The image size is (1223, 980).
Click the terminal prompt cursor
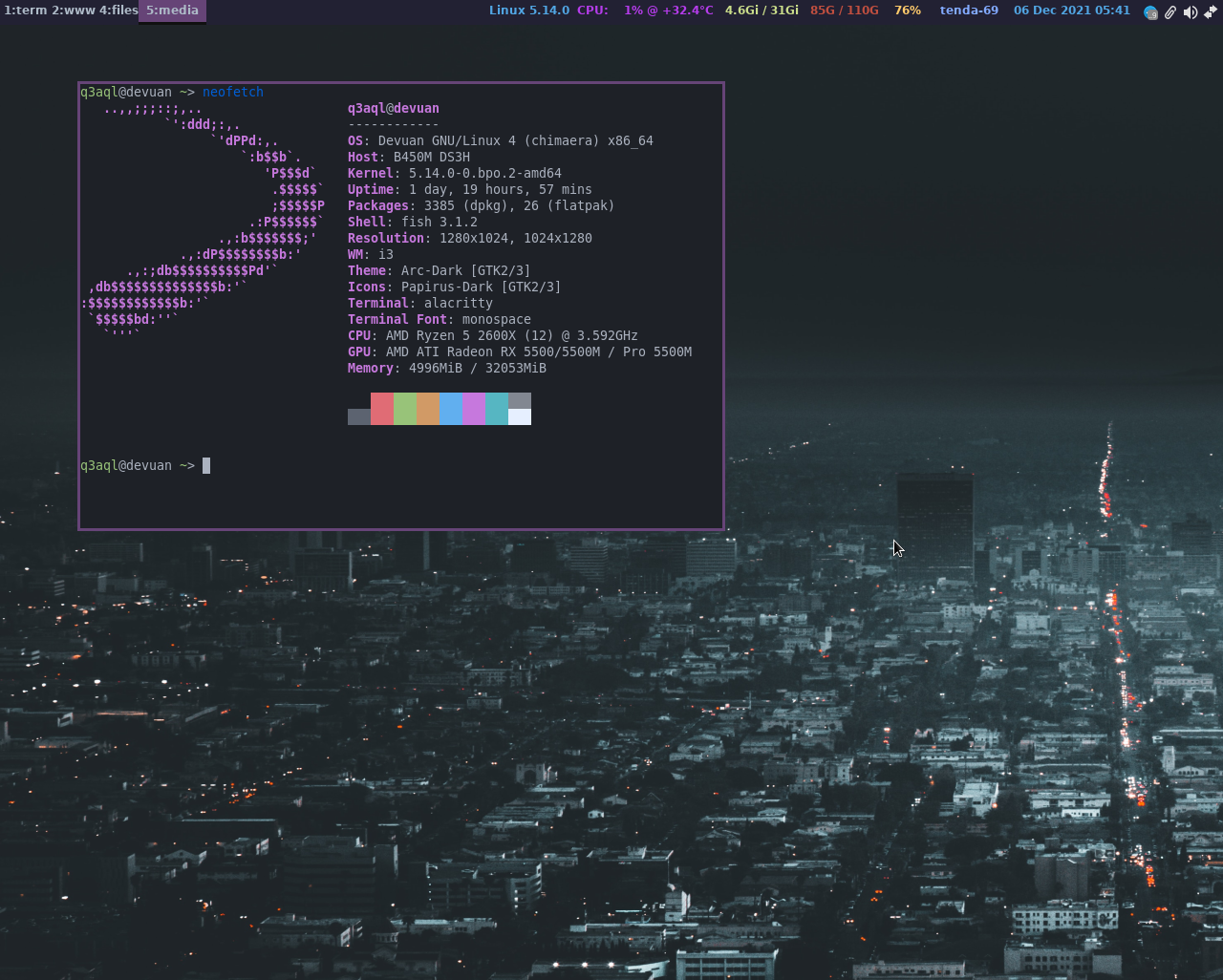point(206,465)
